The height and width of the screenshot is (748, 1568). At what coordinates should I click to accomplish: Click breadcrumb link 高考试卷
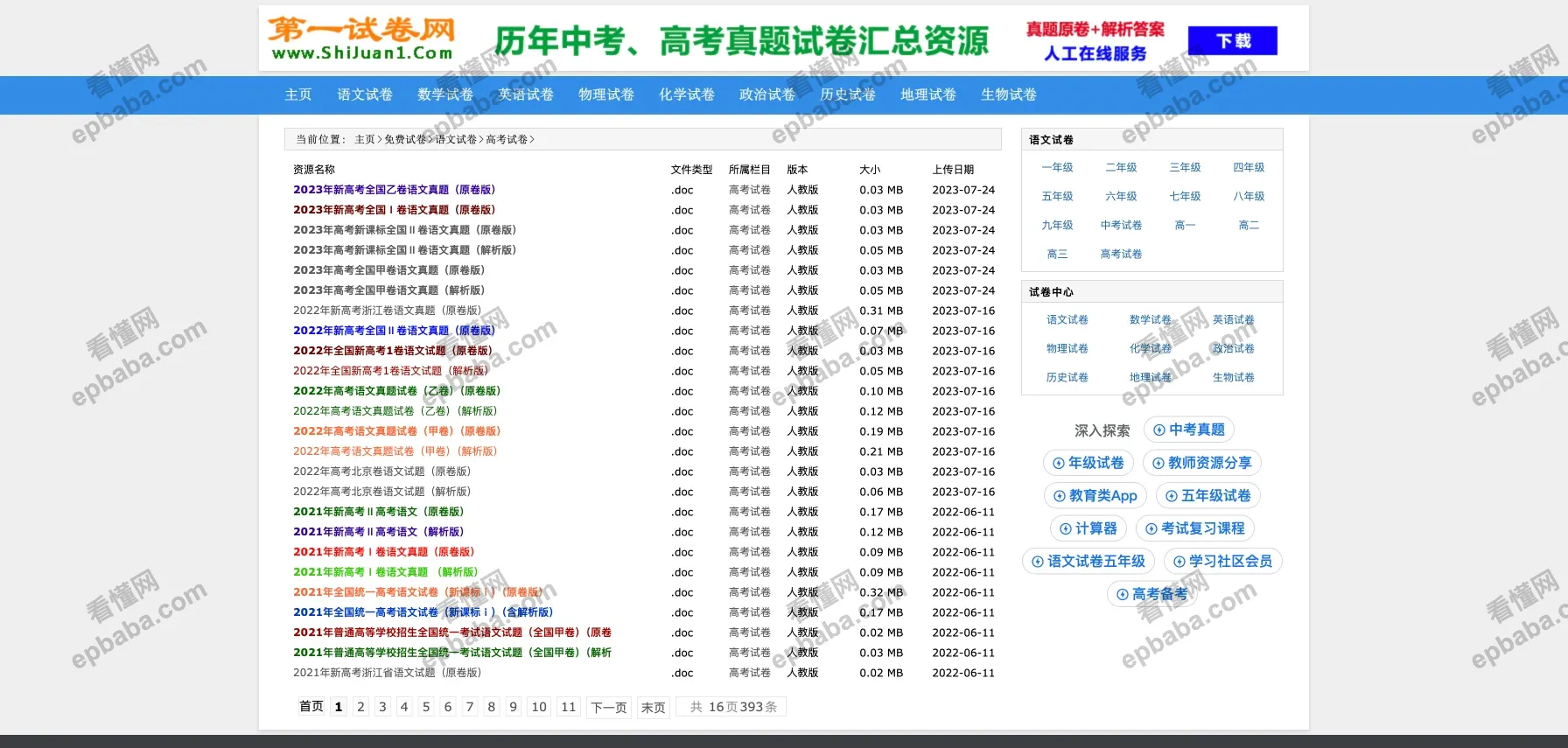507,139
